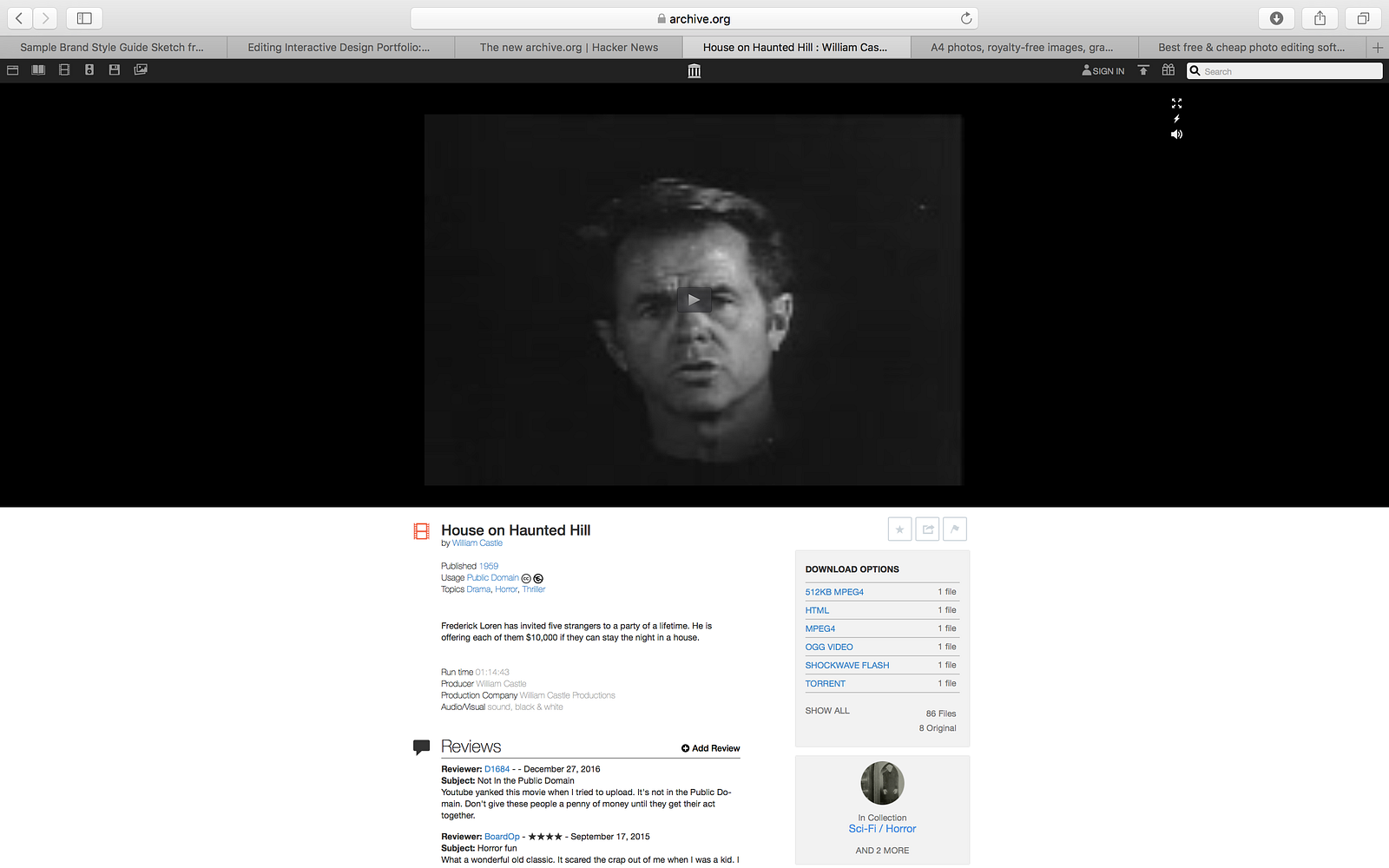Click the archive.org Safari address bar
Image resolution: width=1389 pixels, height=868 pixels.
694,18
